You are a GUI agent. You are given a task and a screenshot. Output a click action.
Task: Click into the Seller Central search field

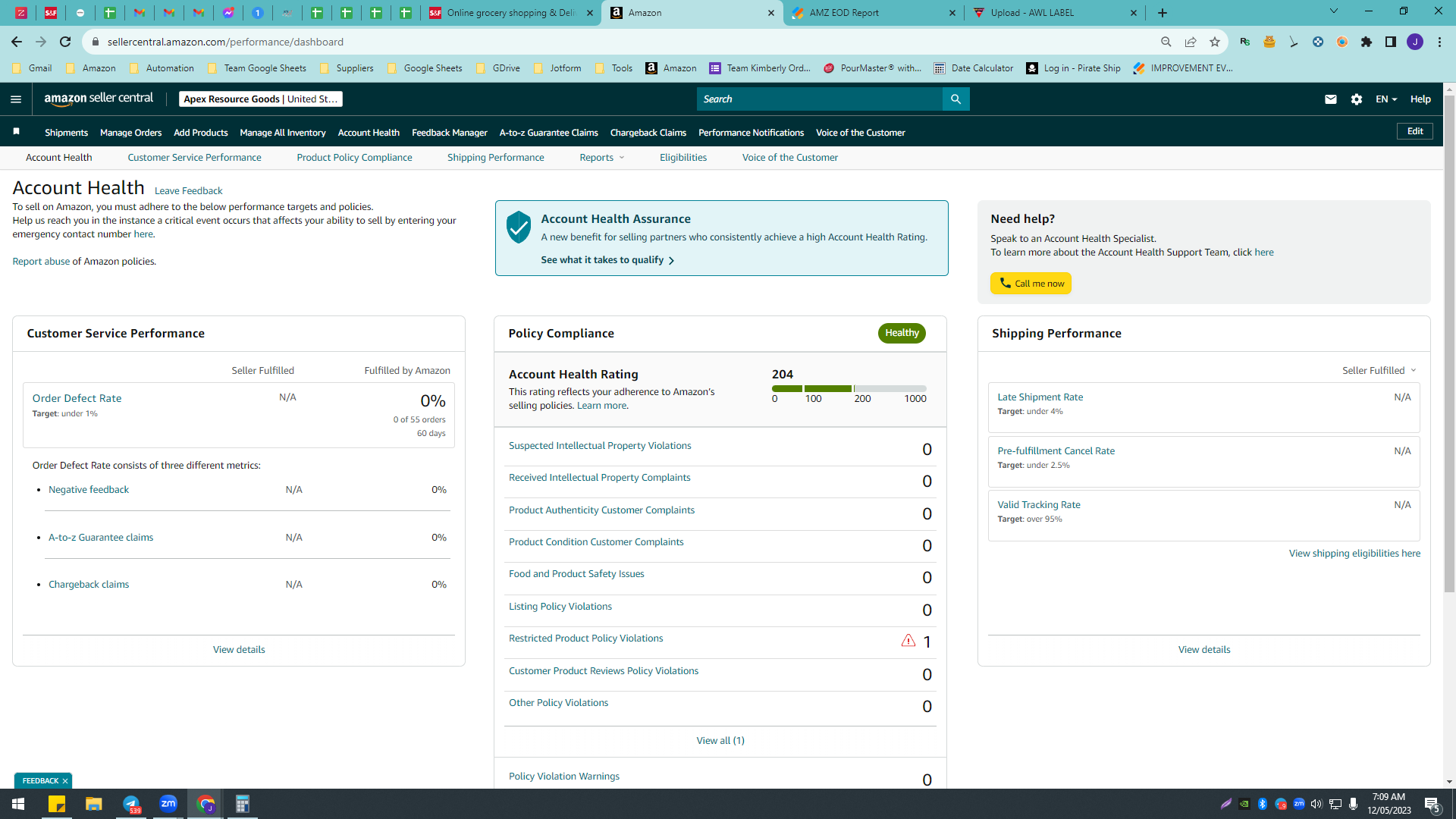(x=819, y=99)
